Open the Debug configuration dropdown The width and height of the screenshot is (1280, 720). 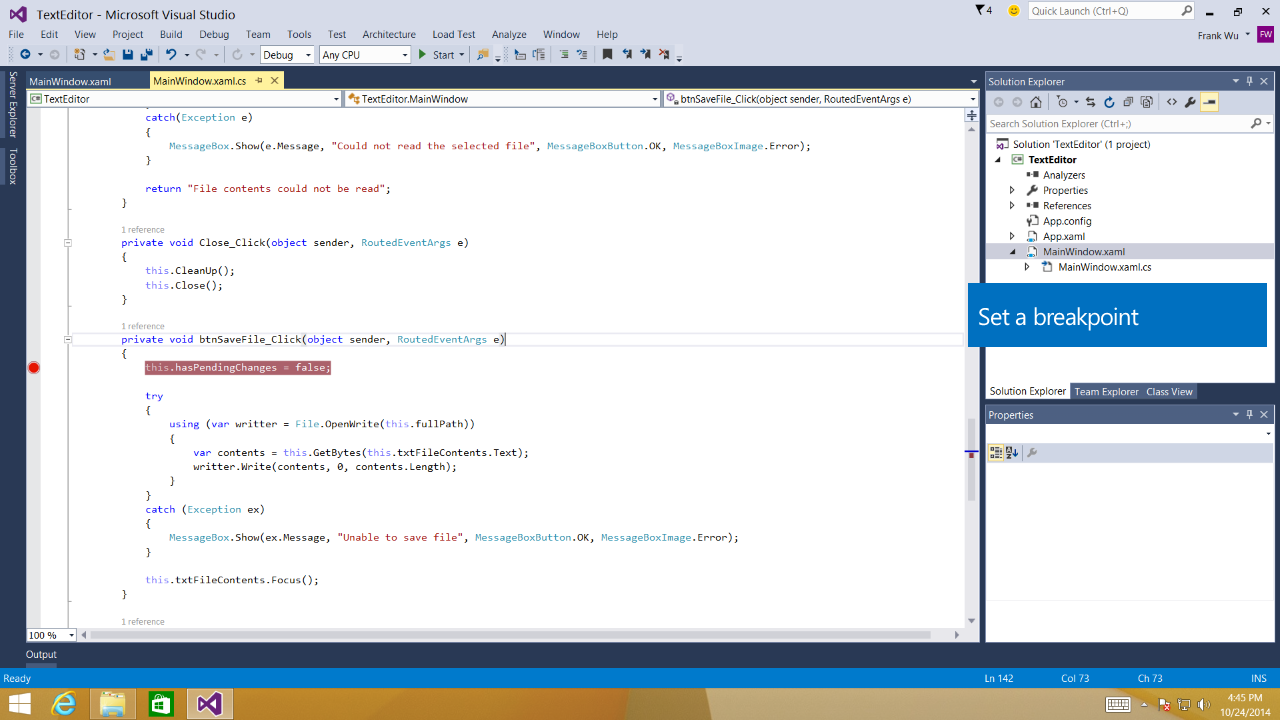[308, 55]
